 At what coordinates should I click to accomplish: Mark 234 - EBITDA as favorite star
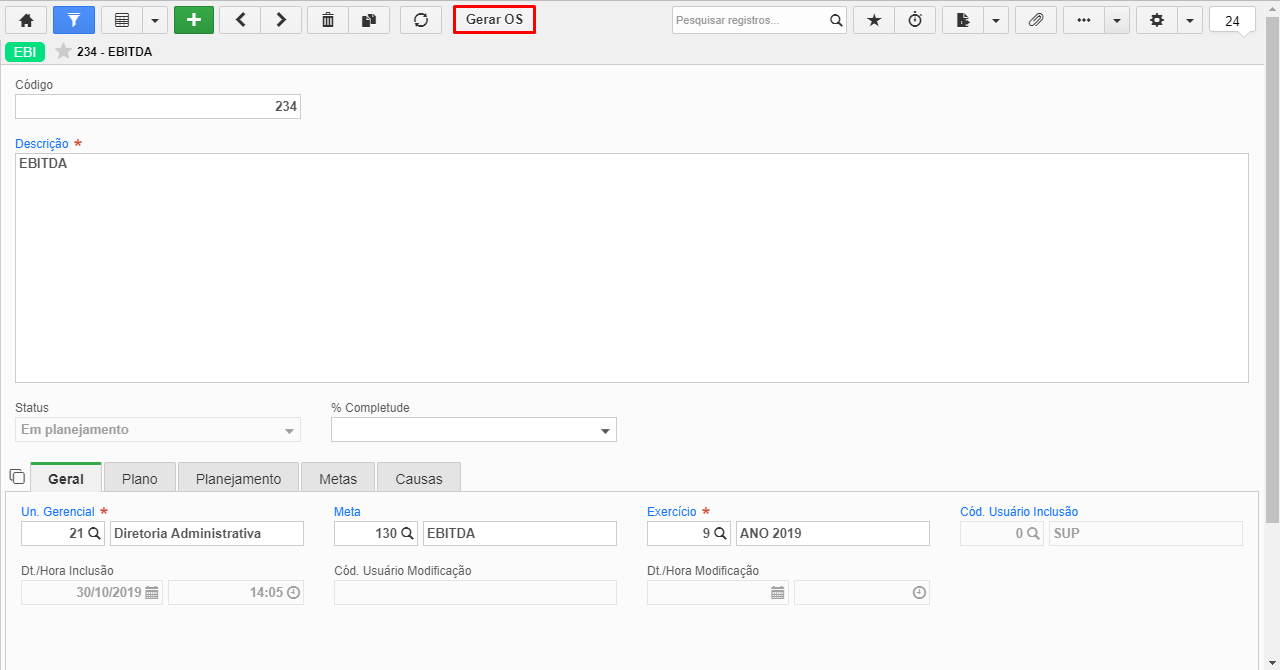click(x=64, y=51)
